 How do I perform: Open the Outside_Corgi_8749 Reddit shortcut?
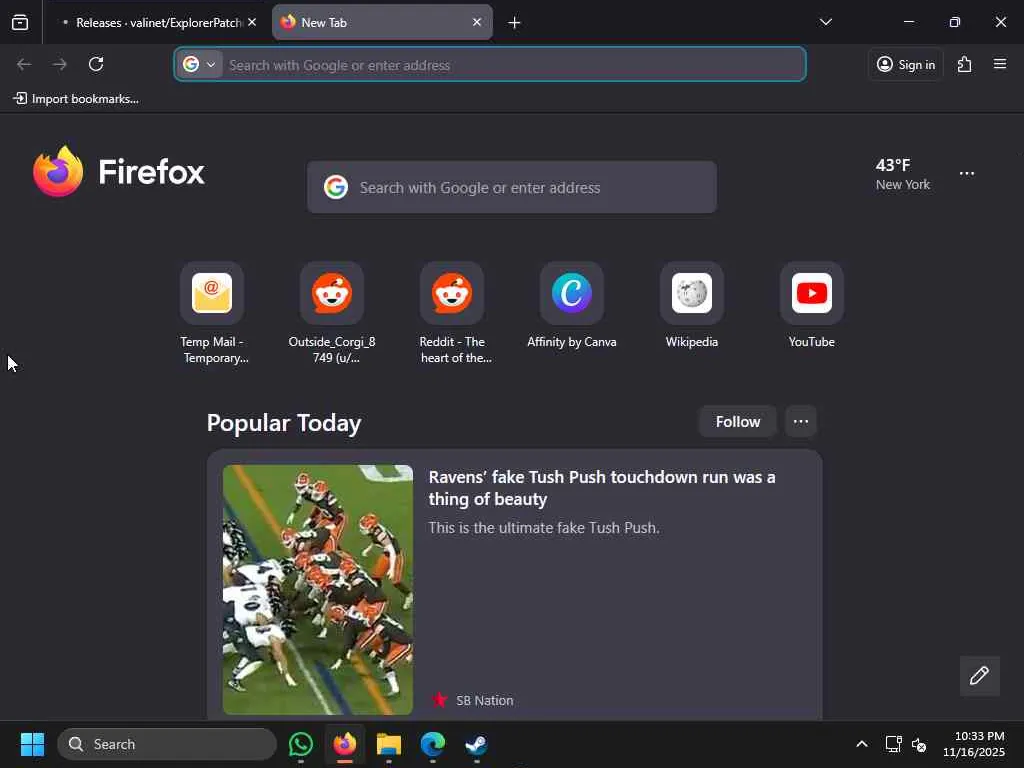pos(332,313)
